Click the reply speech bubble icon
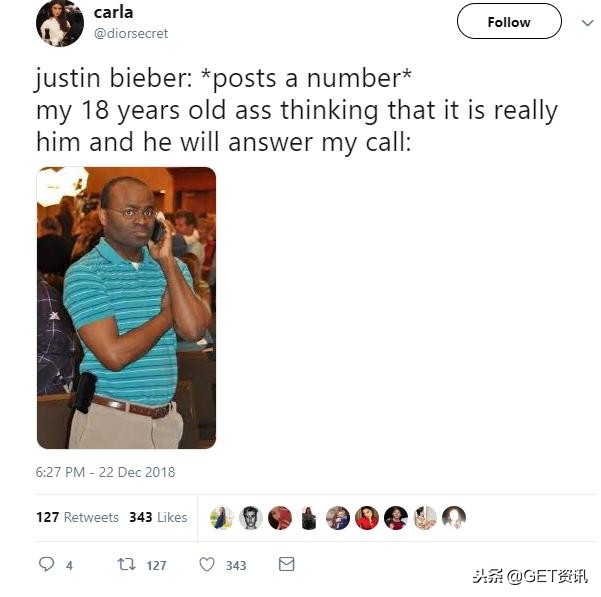The height and width of the screenshot is (597, 601). click(47, 564)
